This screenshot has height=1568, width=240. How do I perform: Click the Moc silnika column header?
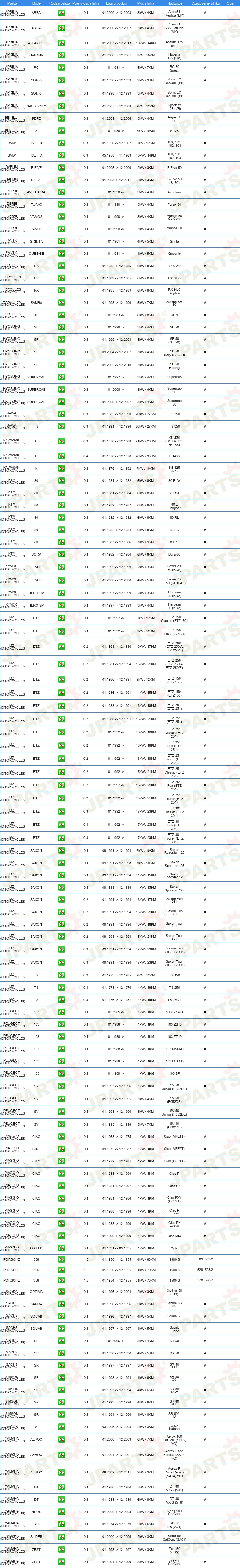tap(145, 3)
